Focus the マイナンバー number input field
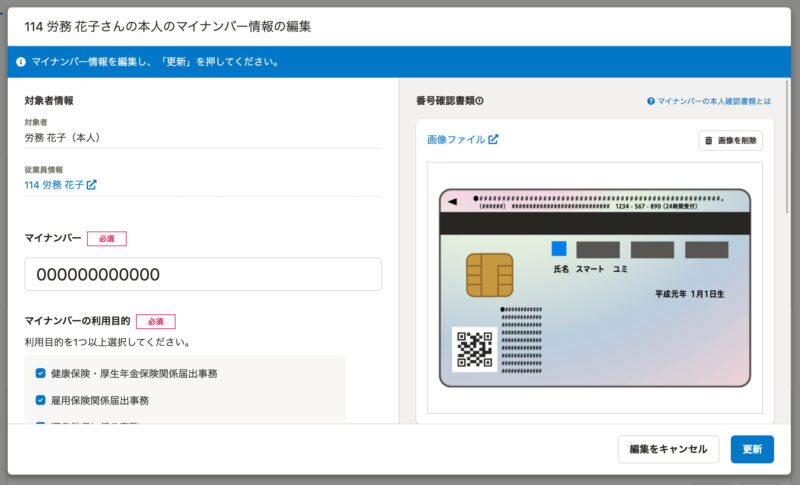The image size is (800, 485). coord(203,274)
